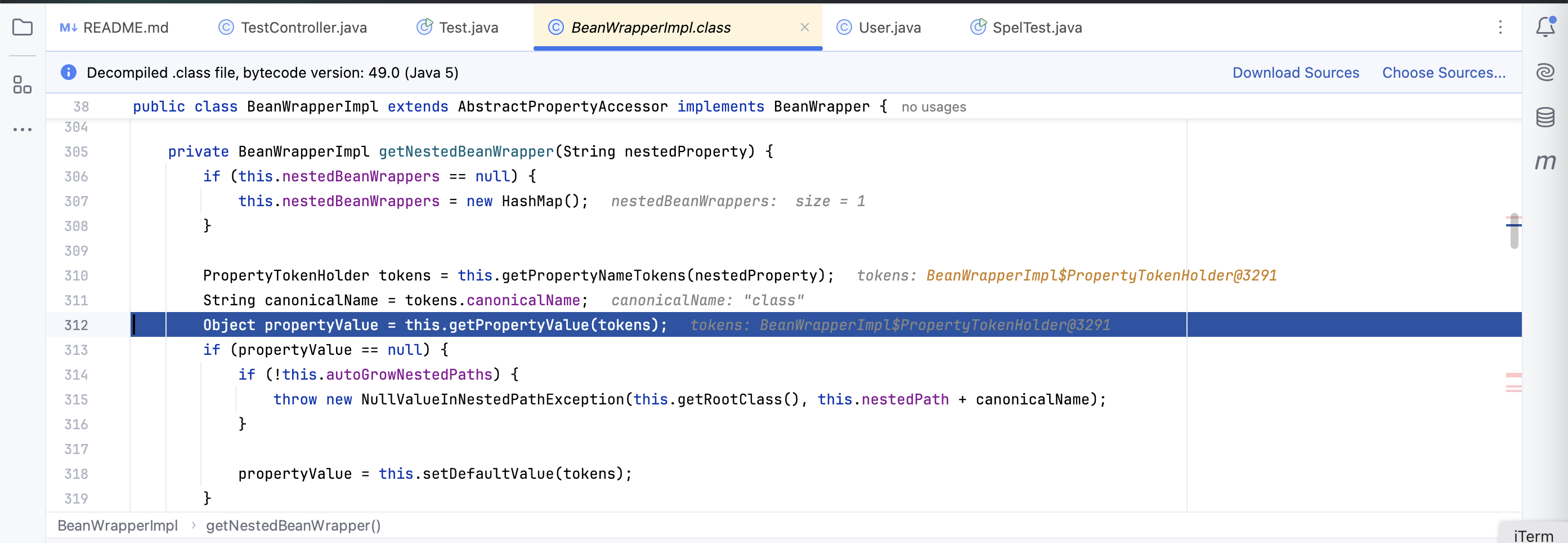Click the editor vertical scrollbar thumb
Viewport: 1568px width, 543px height.
[1514, 232]
